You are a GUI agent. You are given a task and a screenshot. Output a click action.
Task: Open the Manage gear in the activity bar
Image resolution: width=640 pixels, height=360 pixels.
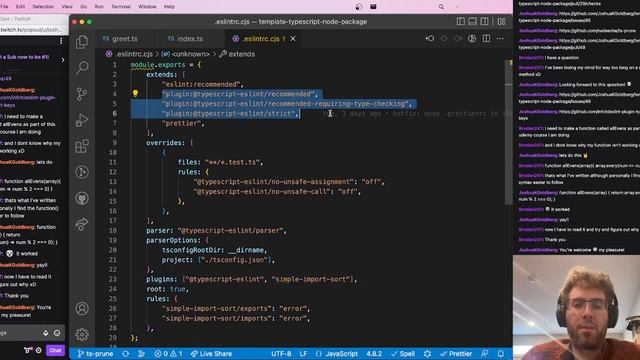tap(82, 335)
